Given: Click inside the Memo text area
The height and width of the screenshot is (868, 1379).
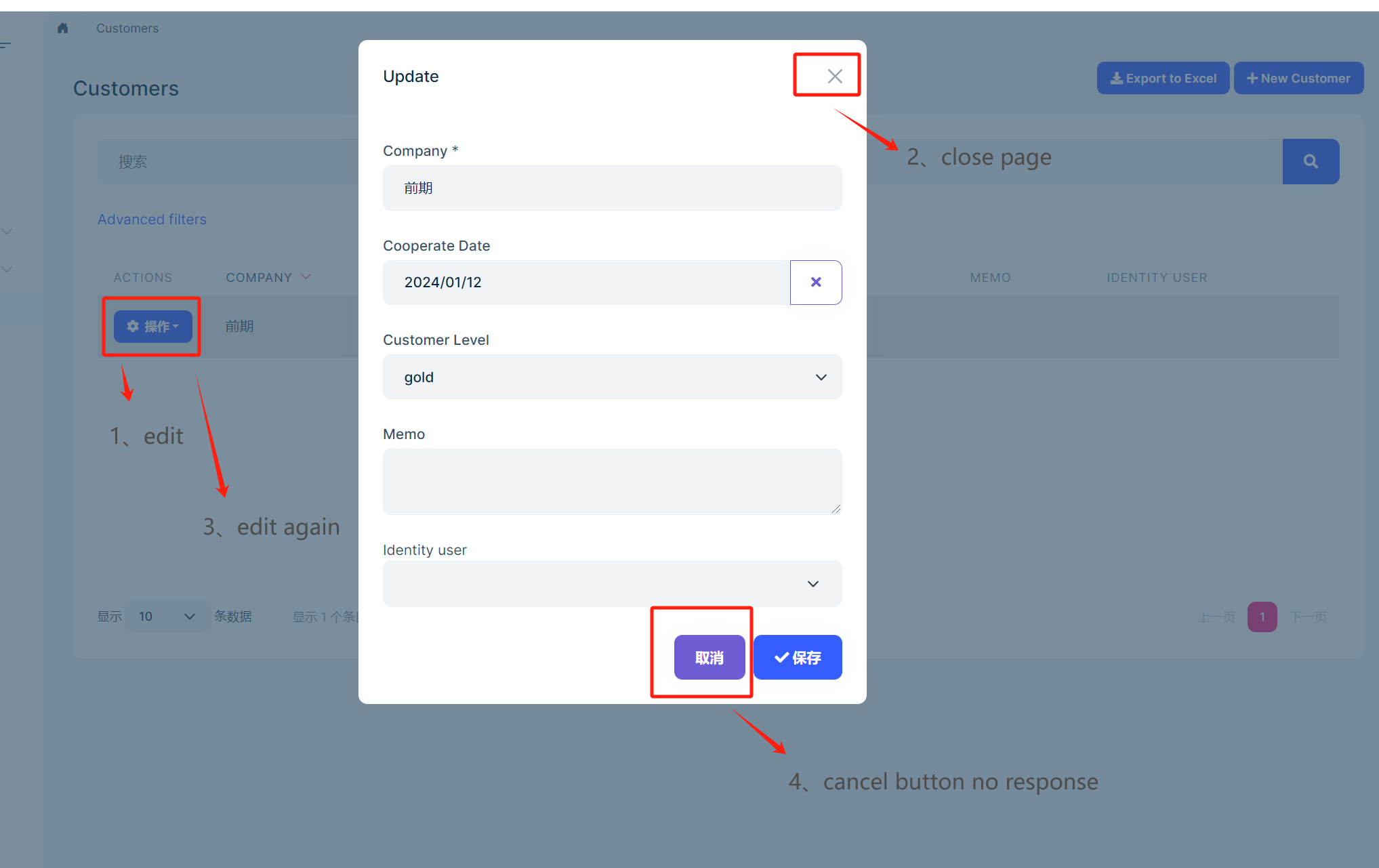Looking at the screenshot, I should pos(612,482).
